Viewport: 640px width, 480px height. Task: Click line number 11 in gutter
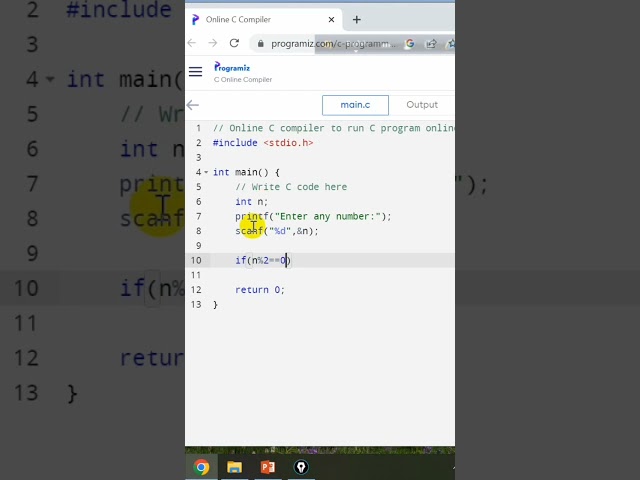(x=196, y=275)
